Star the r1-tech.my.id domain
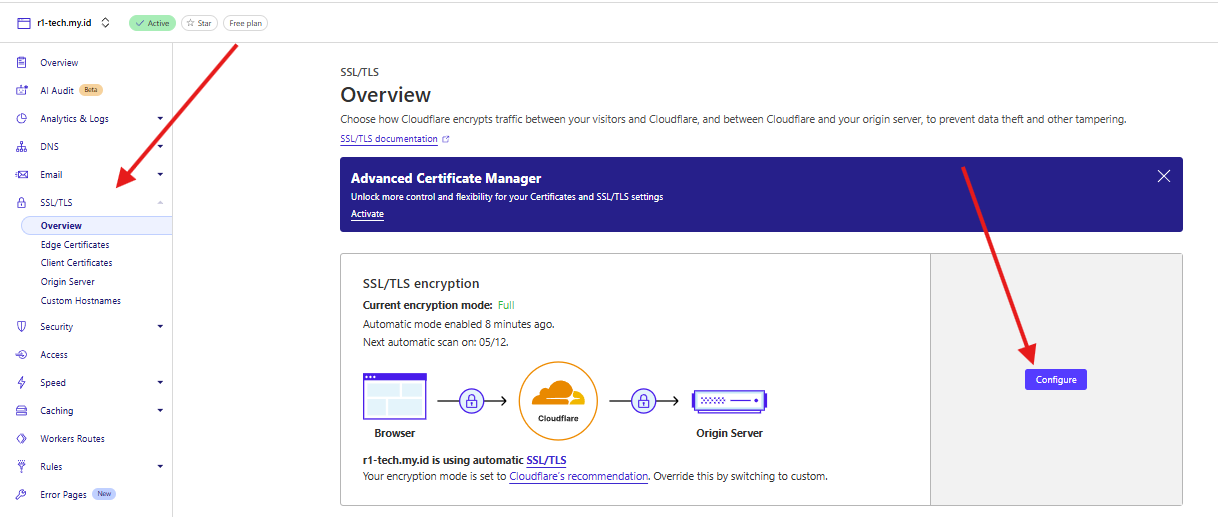The image size is (1218, 517). (199, 23)
